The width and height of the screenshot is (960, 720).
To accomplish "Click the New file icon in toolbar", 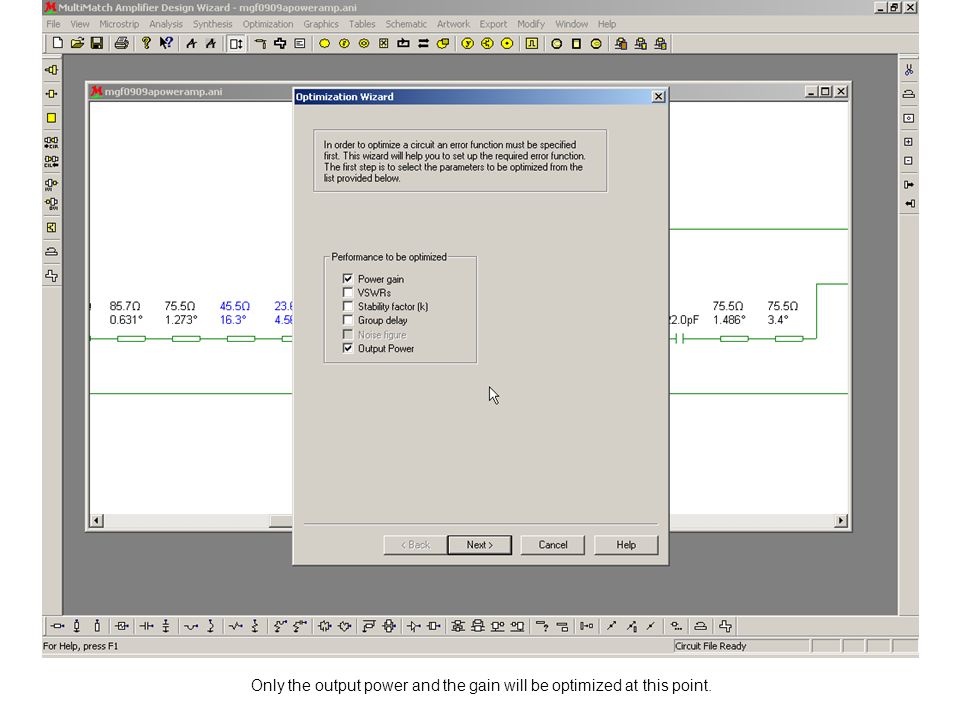I will click(57, 43).
